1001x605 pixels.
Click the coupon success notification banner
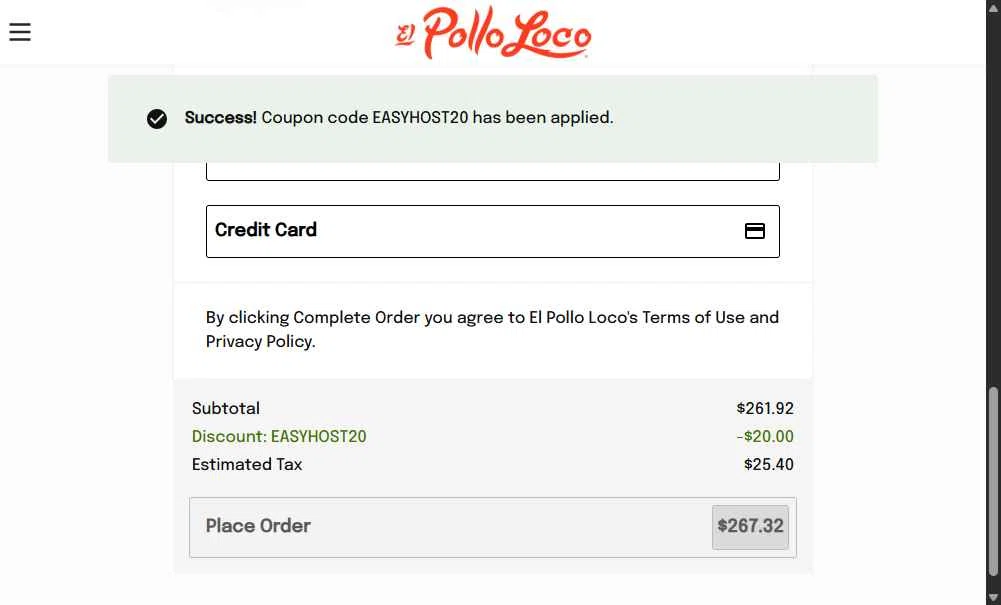[492, 118]
